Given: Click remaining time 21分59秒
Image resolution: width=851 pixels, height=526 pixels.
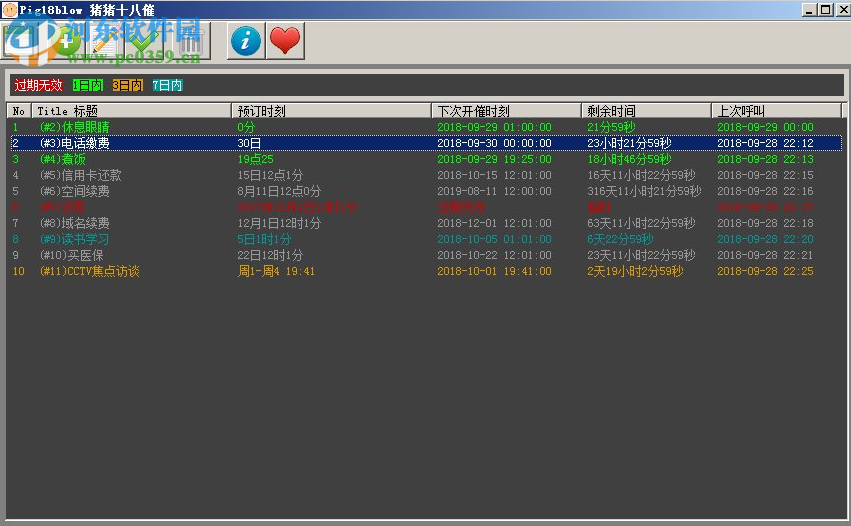Looking at the screenshot, I should (611, 127).
